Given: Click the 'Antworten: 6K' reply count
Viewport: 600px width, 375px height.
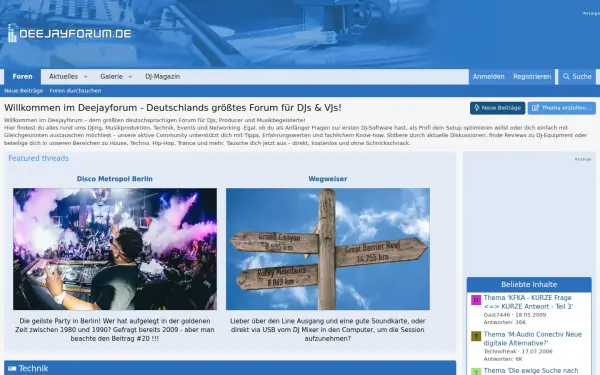Looking at the screenshot, I should click(503, 359).
